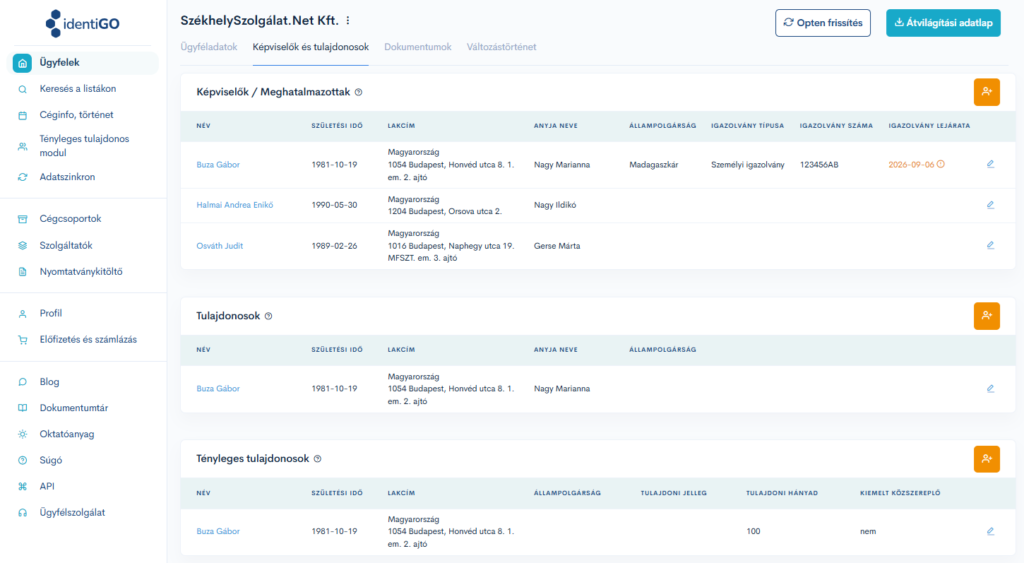Edit Buza Gábor row in Képviselők table
The width and height of the screenshot is (1024, 563).
click(990, 165)
